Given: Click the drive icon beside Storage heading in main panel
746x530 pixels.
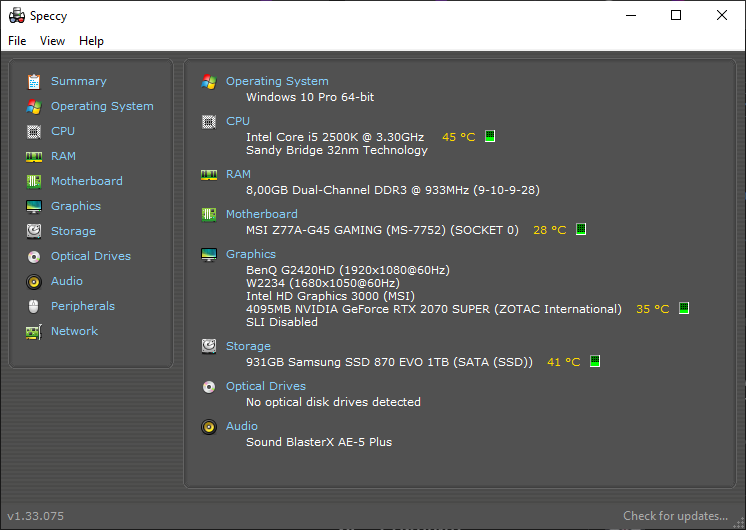Looking at the screenshot, I should click(209, 346).
